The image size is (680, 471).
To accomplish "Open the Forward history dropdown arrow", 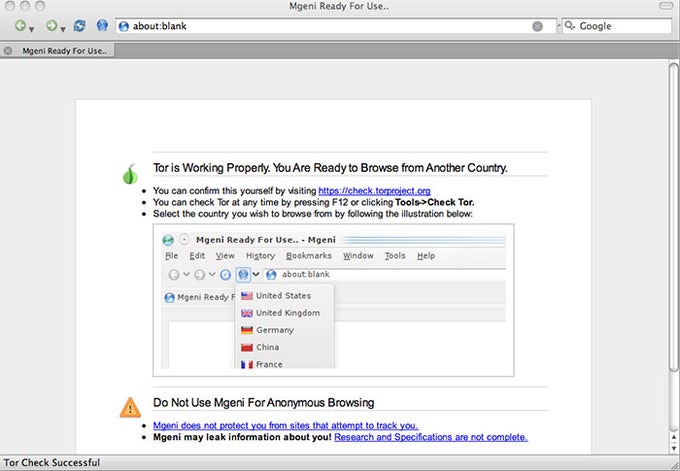I will [x=63, y=29].
